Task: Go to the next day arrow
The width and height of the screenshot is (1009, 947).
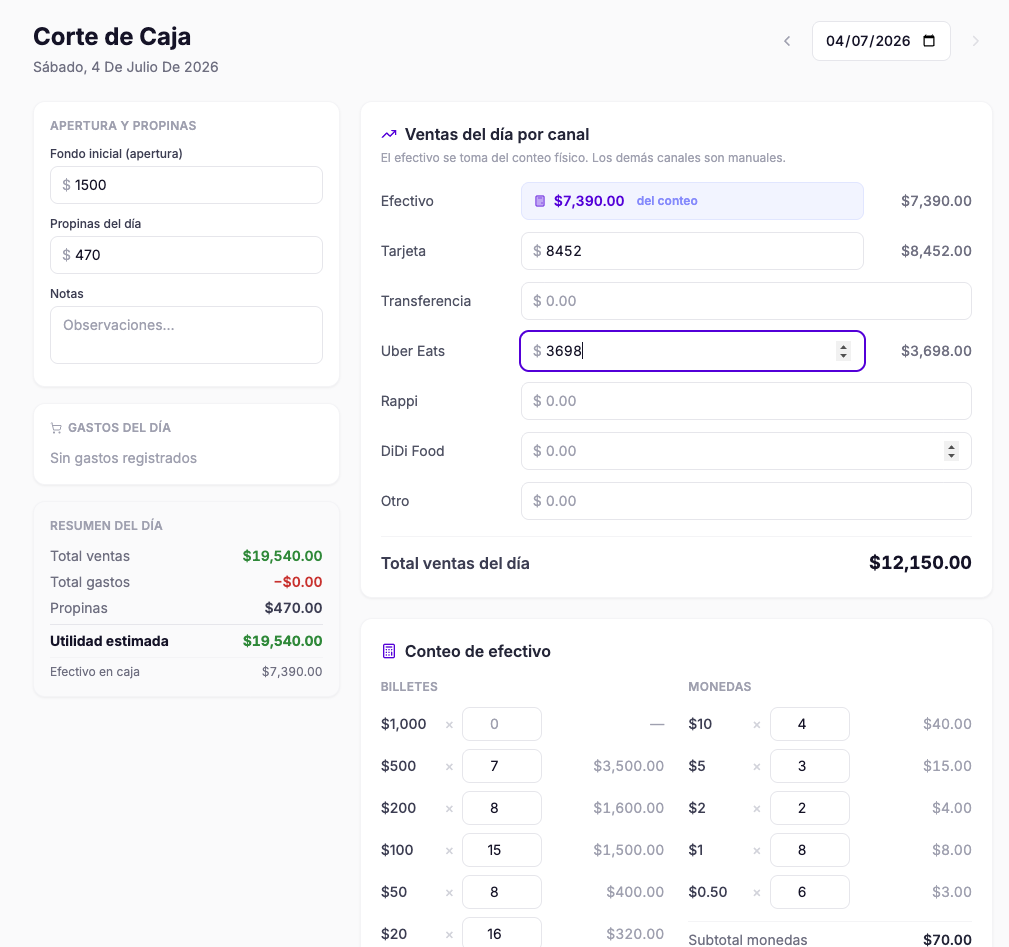Action: tap(976, 41)
